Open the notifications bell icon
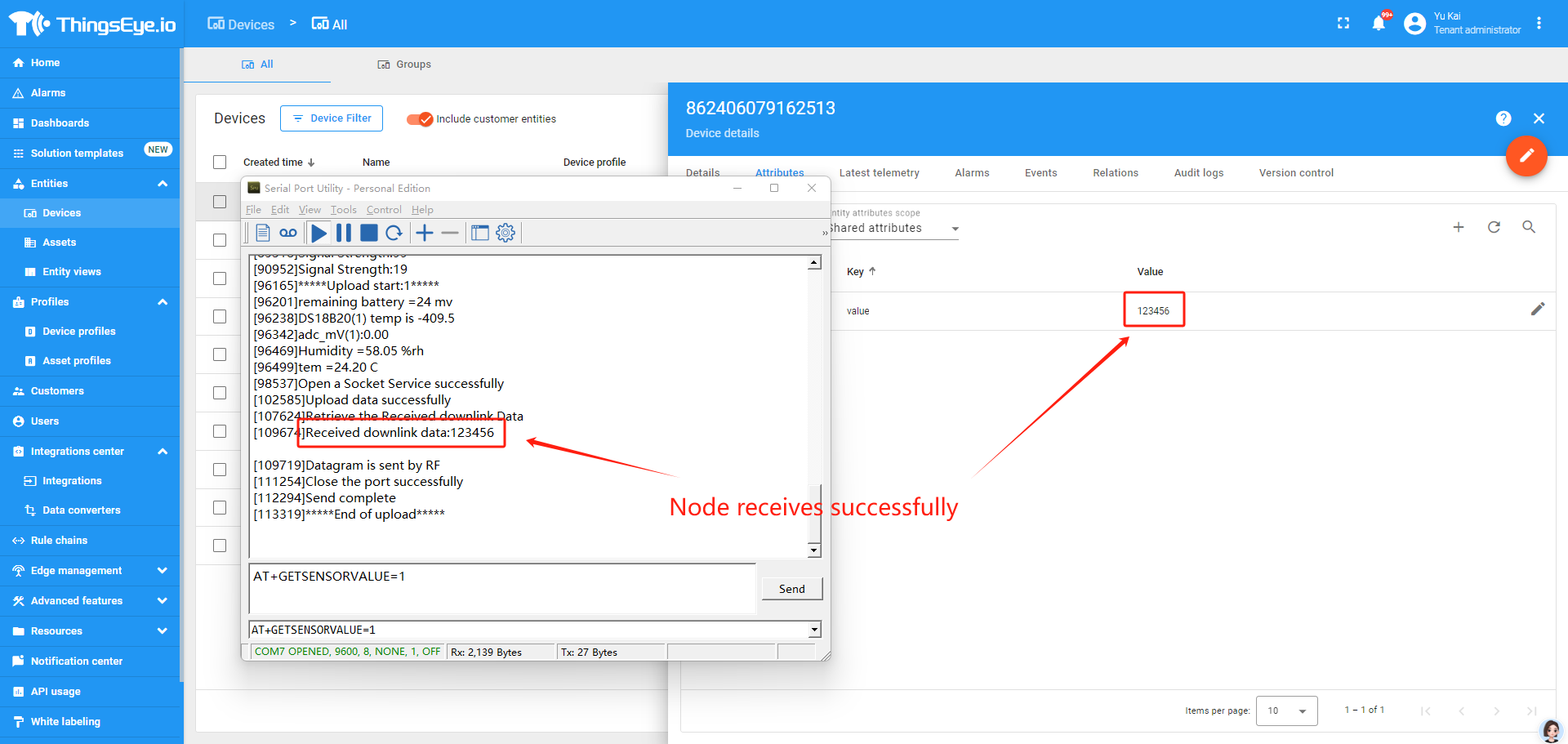 pos(1379,23)
